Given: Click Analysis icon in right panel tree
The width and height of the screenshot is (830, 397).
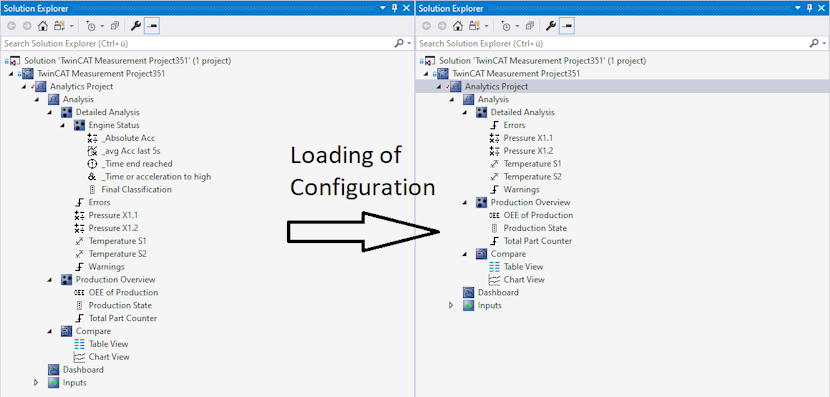Looking at the screenshot, I should (468, 99).
